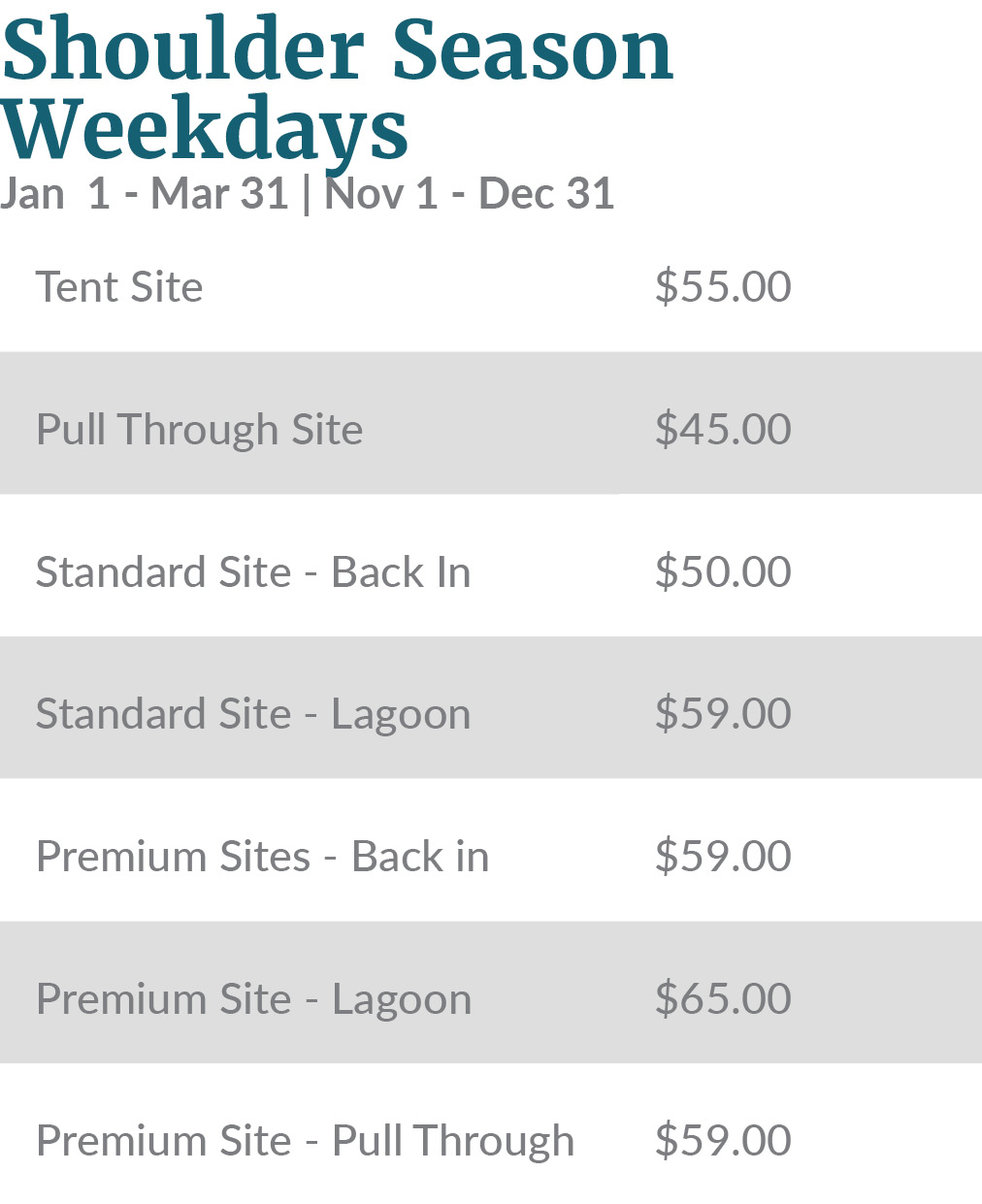Screen dimensions: 982x1204
Task: Choose the Pull Through Site label
Action: pyautogui.click(x=199, y=429)
